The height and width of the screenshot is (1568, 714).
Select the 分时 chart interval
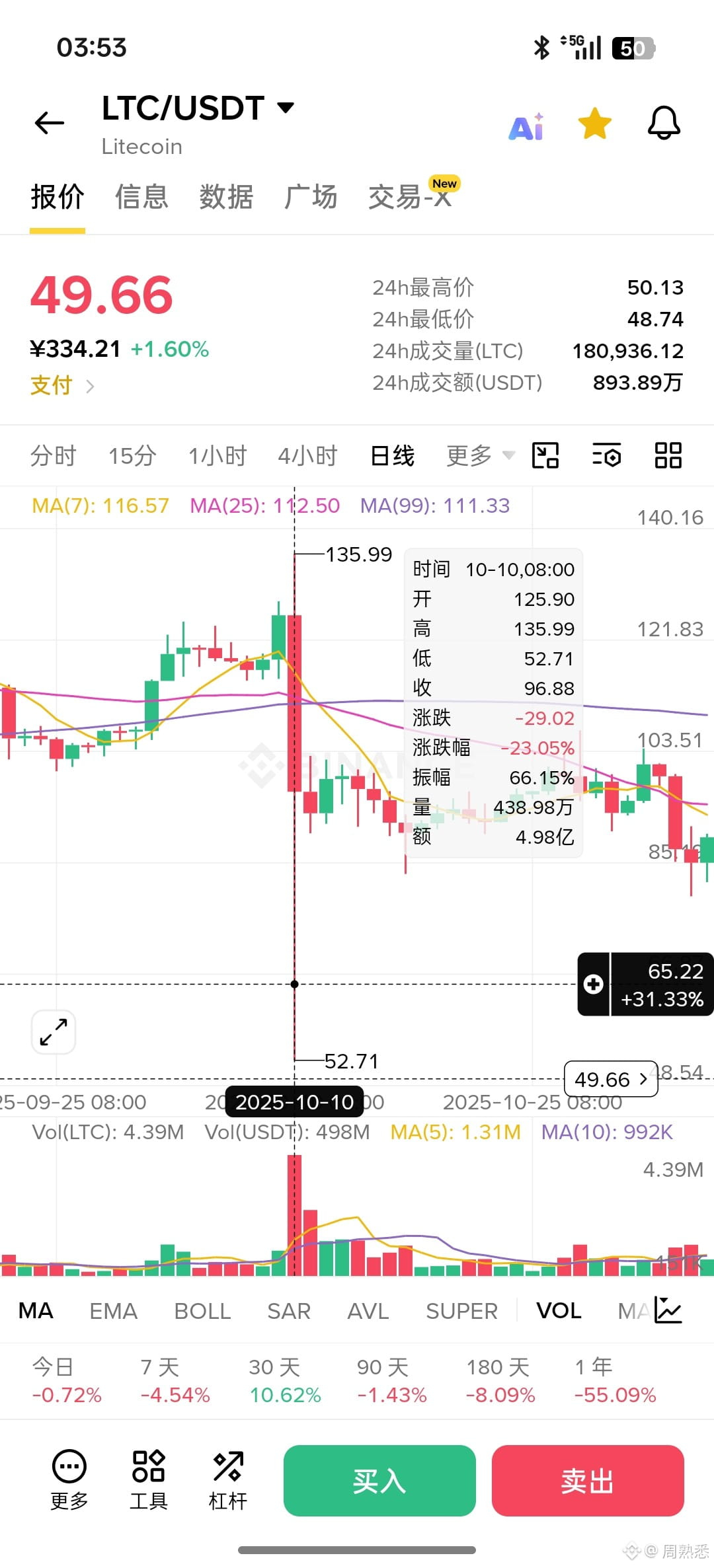tap(53, 456)
